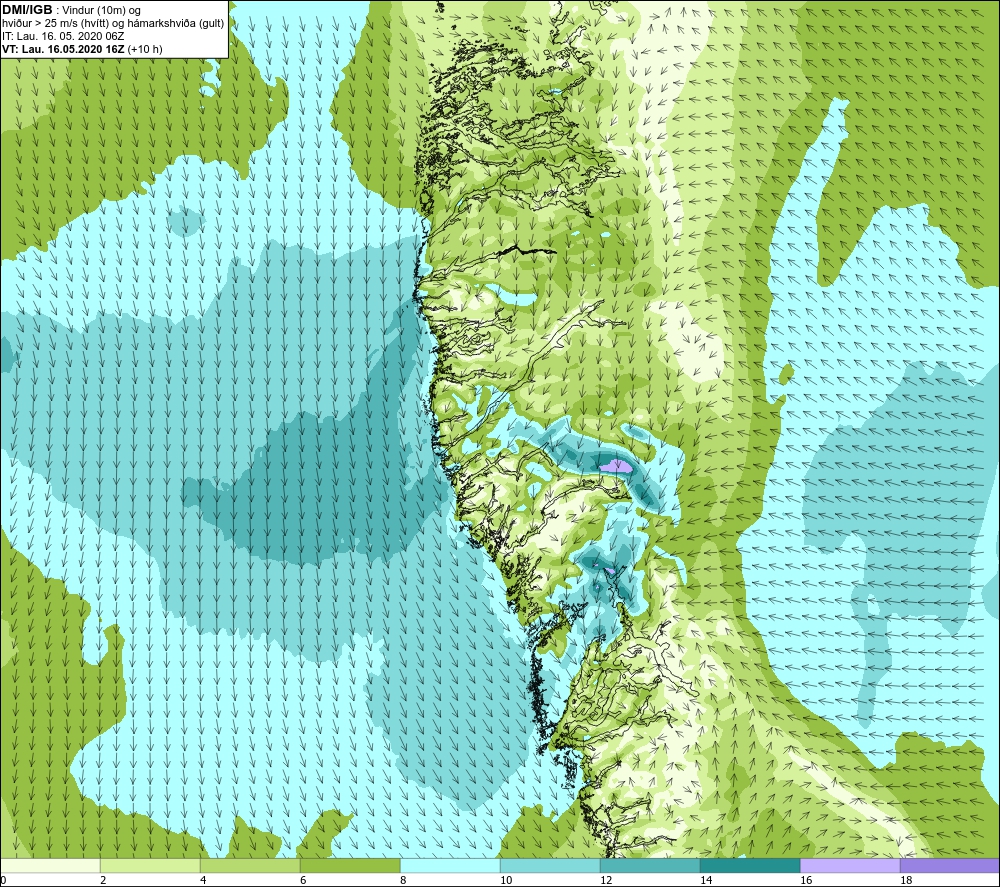Click the 6–8 m/s olive green legend swatch
The width and height of the screenshot is (1000, 887).
pos(350,865)
